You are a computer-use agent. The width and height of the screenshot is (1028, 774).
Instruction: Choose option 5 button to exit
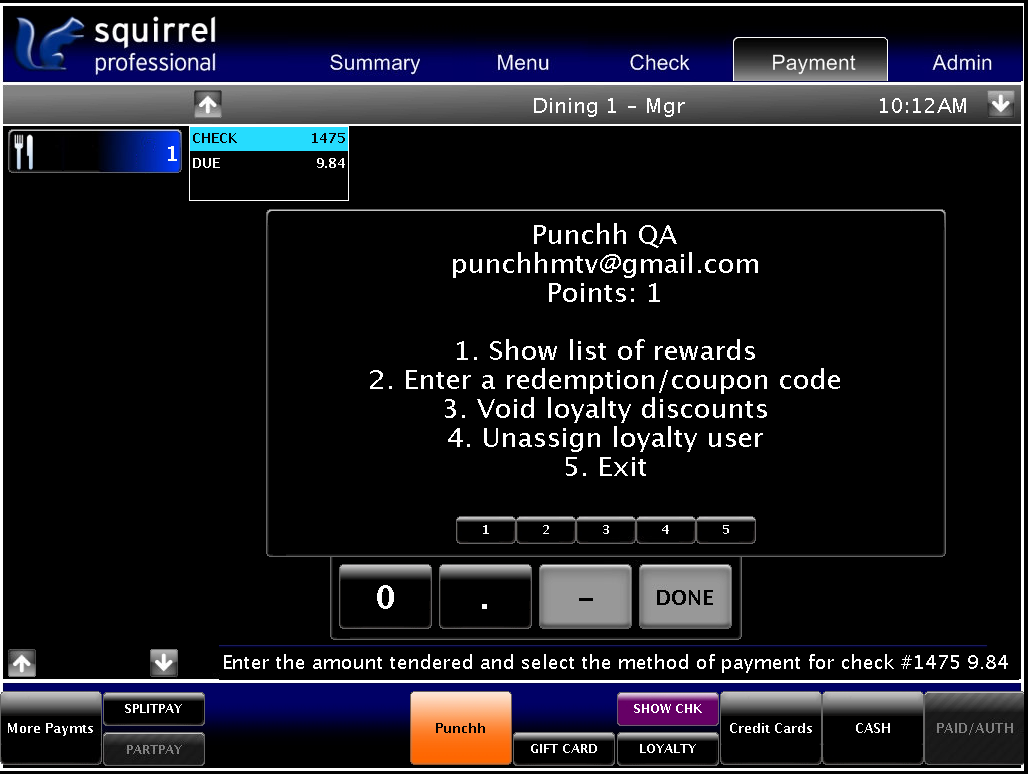point(726,530)
